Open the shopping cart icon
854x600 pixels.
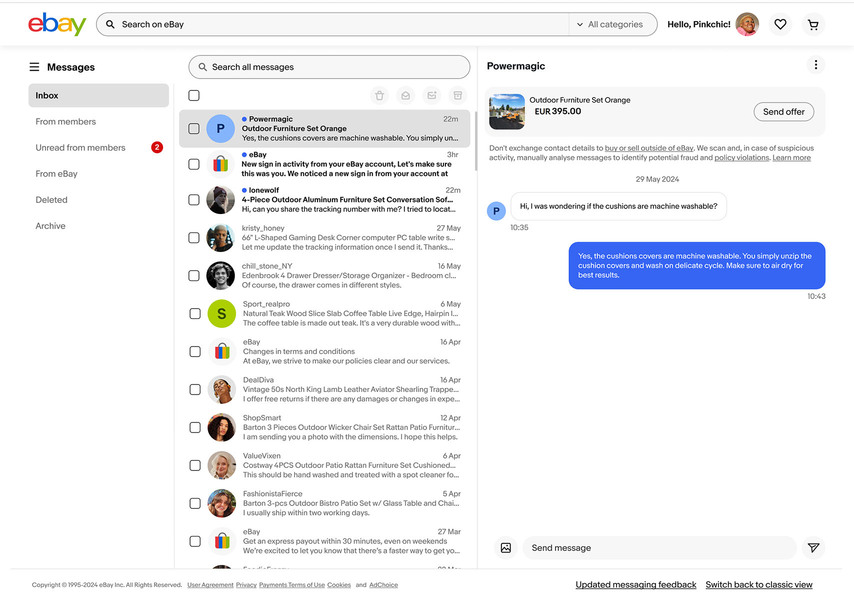pyautogui.click(x=813, y=25)
